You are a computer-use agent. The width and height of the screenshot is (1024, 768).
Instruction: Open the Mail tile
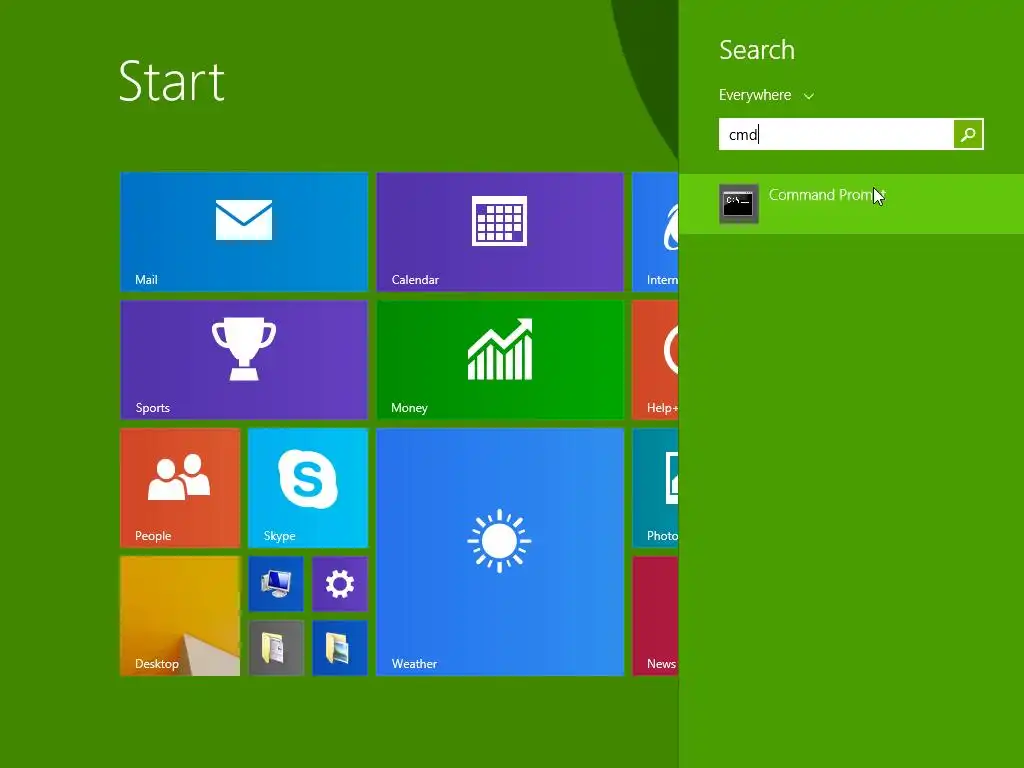tap(244, 231)
